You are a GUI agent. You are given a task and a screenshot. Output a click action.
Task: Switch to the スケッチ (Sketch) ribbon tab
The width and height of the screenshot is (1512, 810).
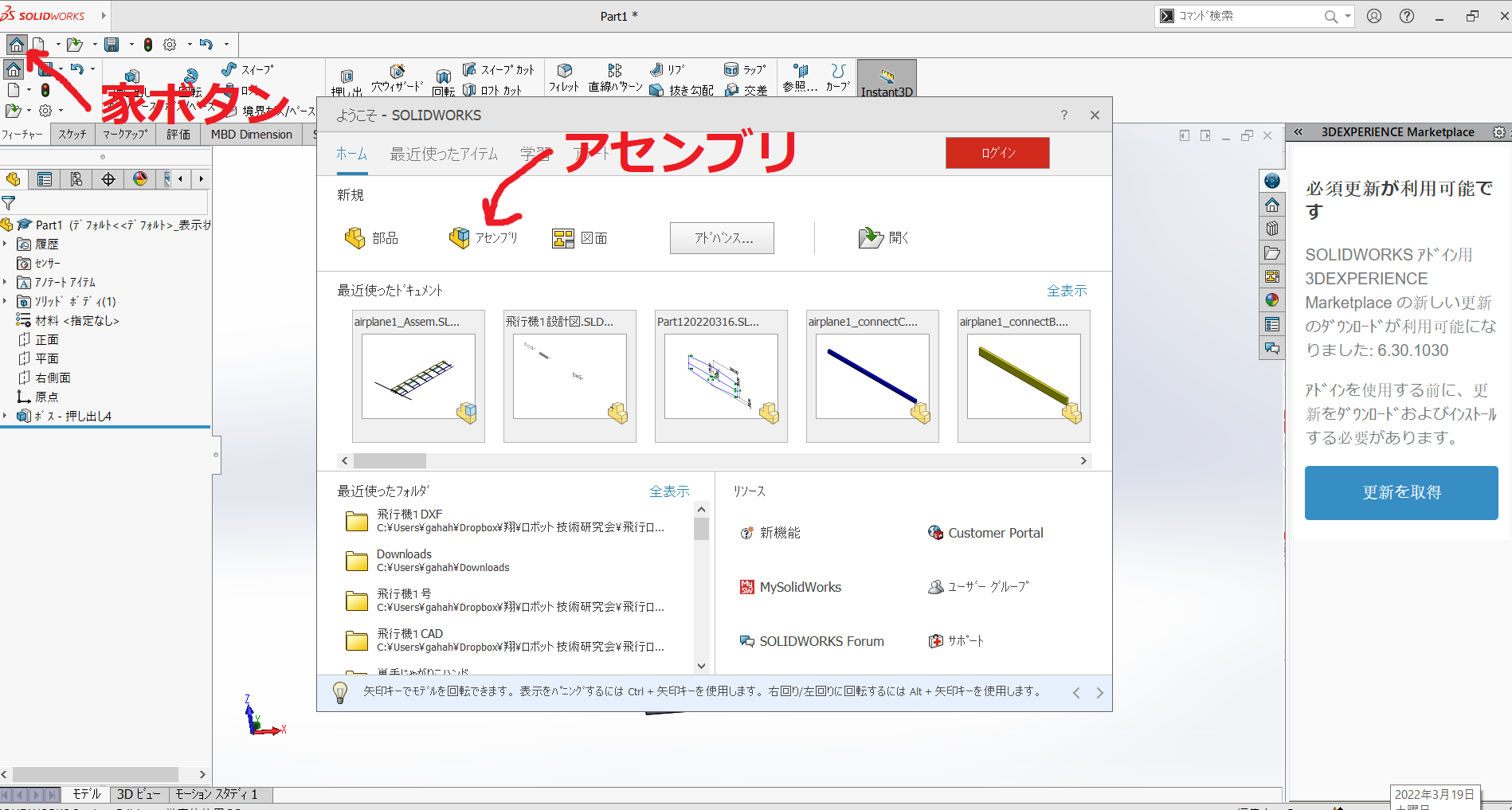tap(72, 135)
